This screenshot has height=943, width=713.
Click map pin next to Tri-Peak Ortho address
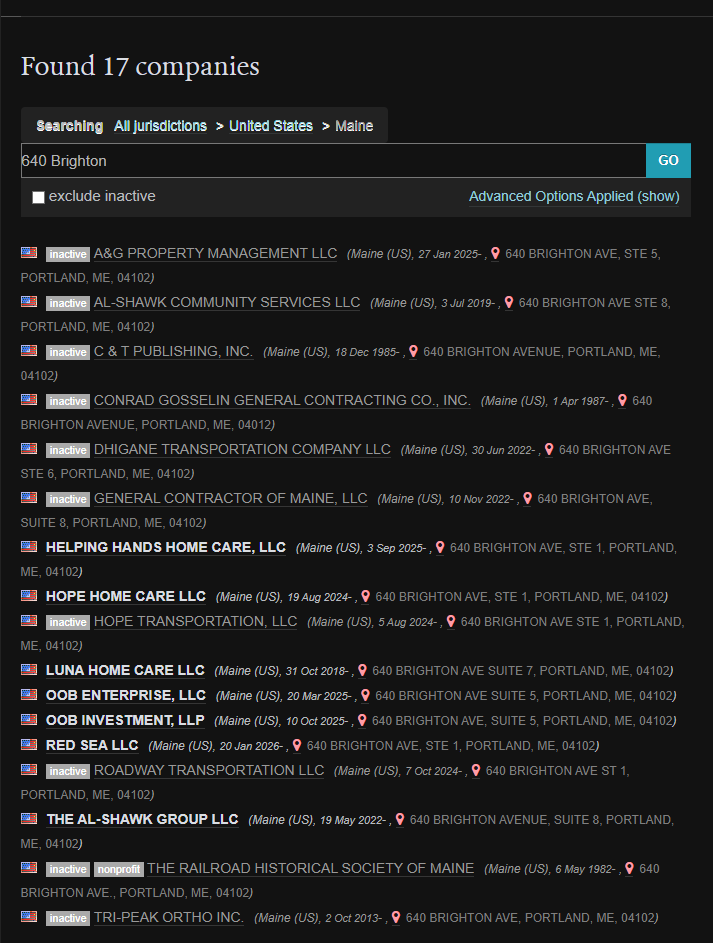(395, 918)
